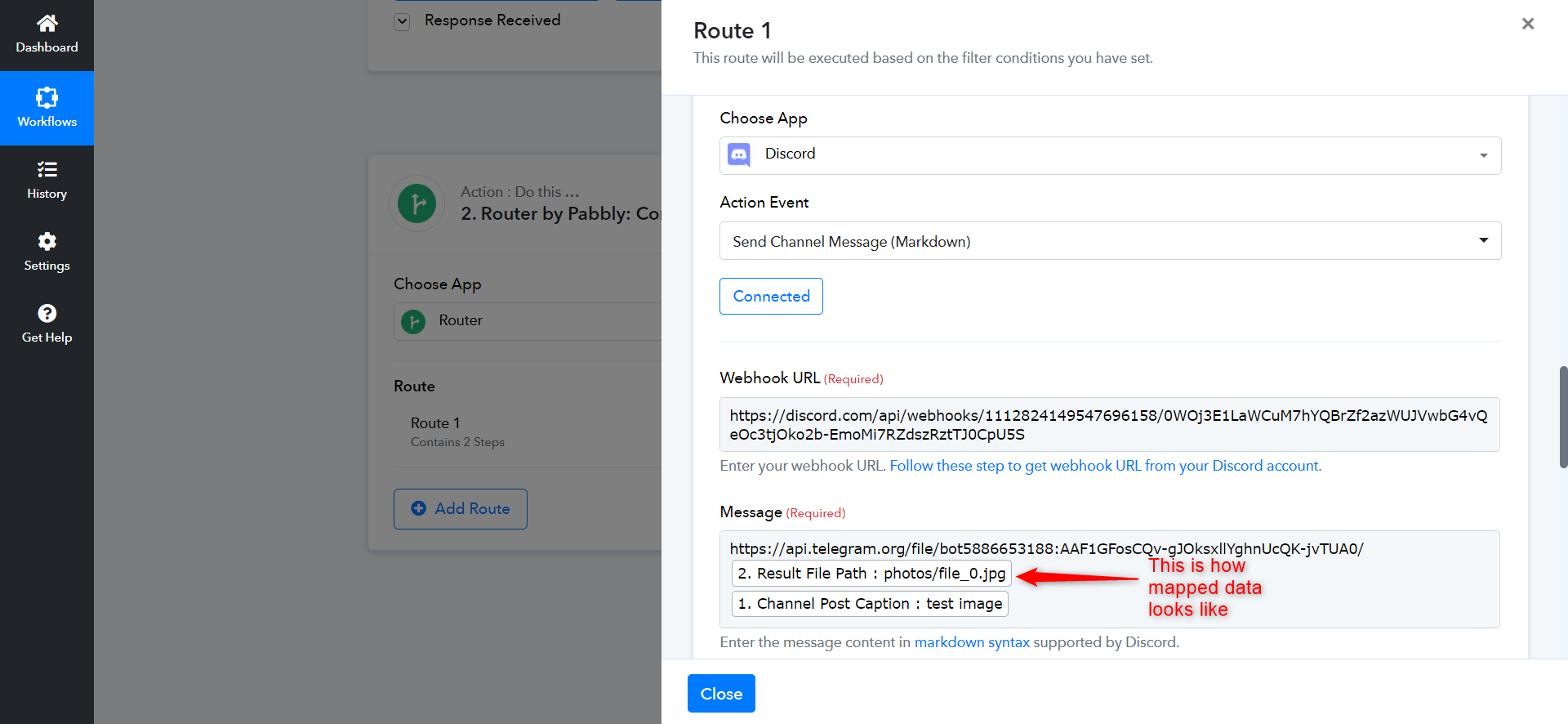Open Route 1 in the router step
The image size is (1568, 724).
point(435,423)
